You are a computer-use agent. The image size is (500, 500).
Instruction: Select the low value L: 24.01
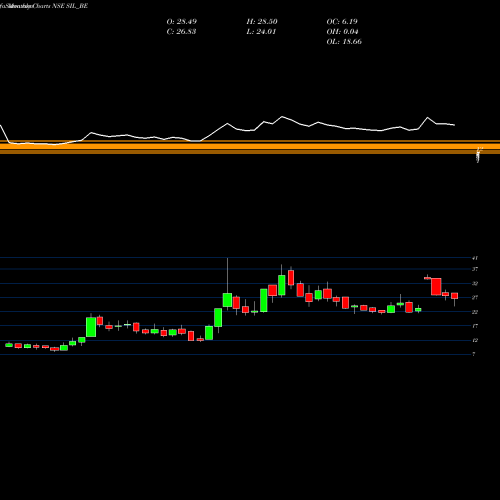[261, 32]
